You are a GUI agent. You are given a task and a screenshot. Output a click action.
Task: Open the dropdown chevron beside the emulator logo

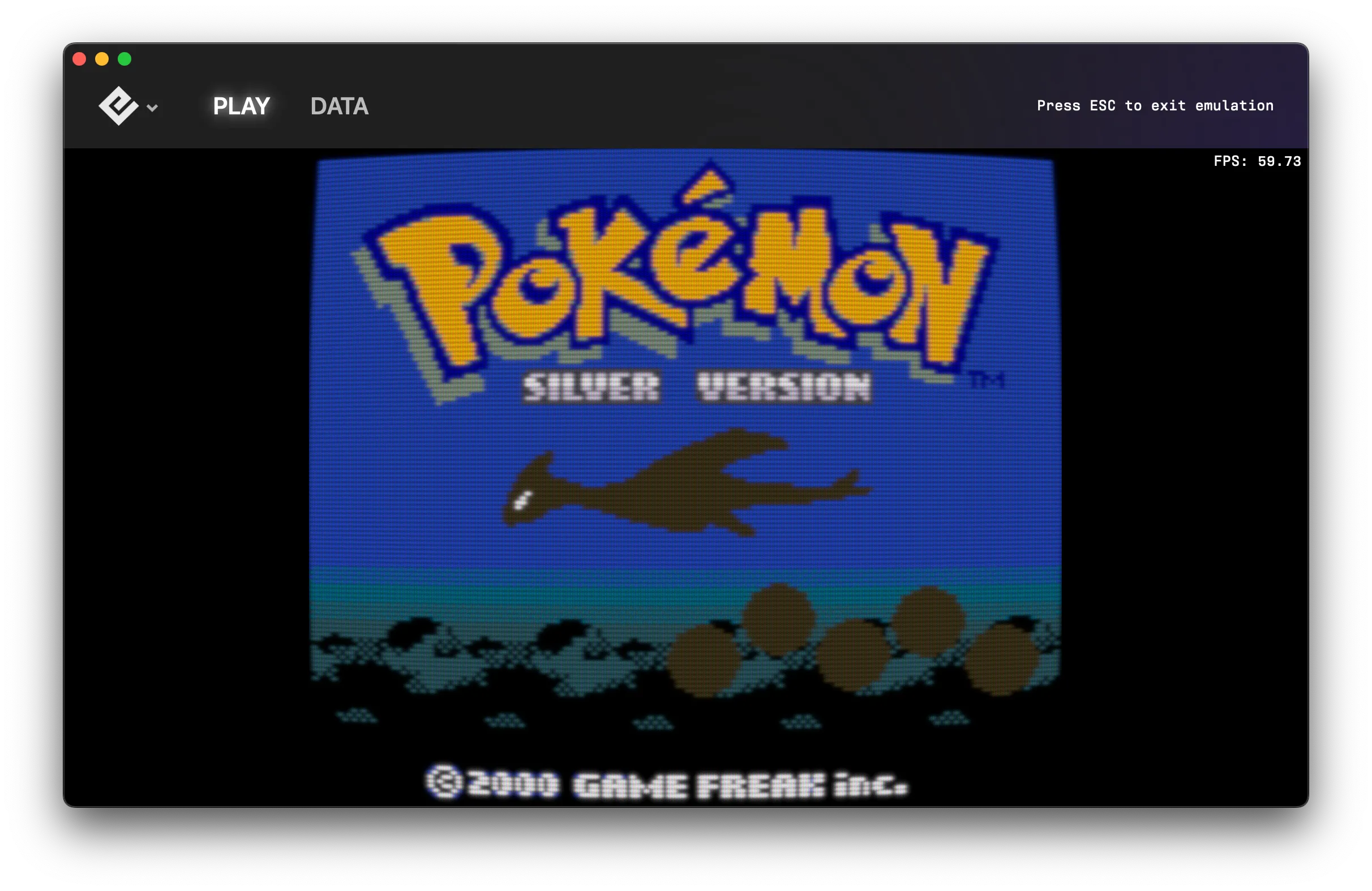[x=152, y=107]
